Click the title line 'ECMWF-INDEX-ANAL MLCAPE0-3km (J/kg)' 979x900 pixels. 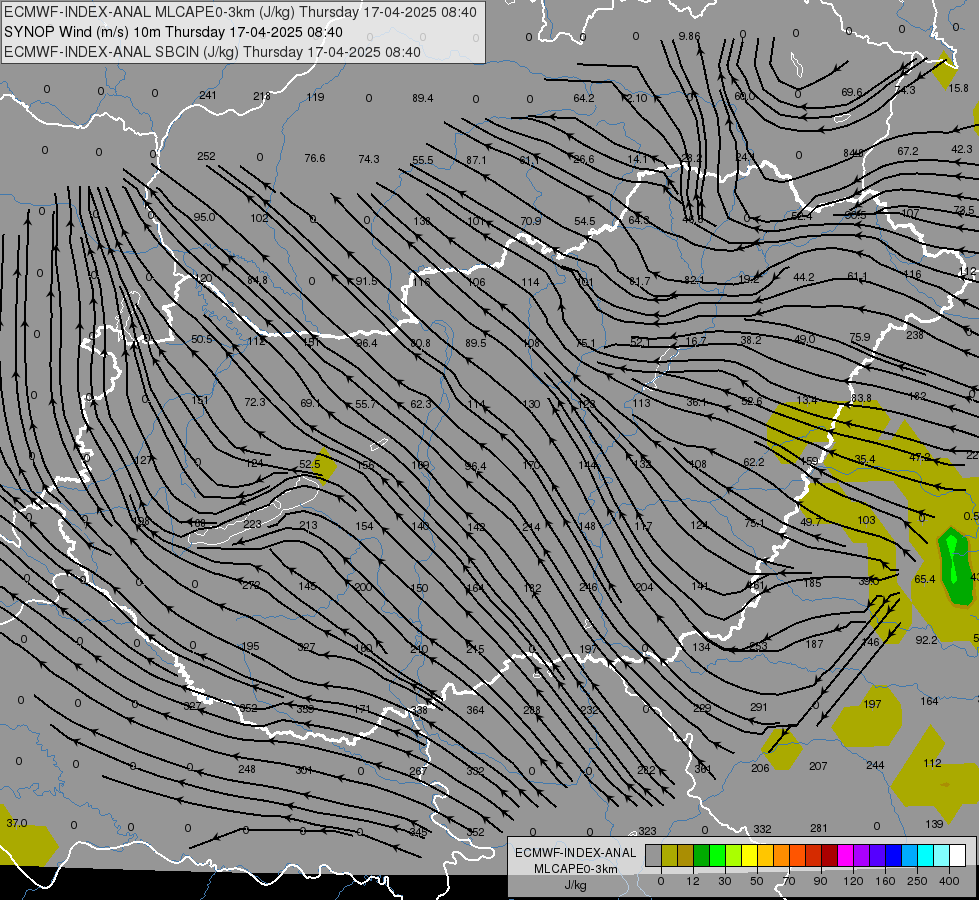point(240,12)
